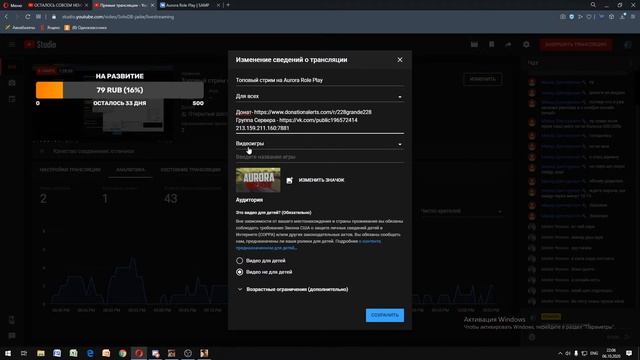Click the address bar URL studio.youtube.com

click(118, 17)
